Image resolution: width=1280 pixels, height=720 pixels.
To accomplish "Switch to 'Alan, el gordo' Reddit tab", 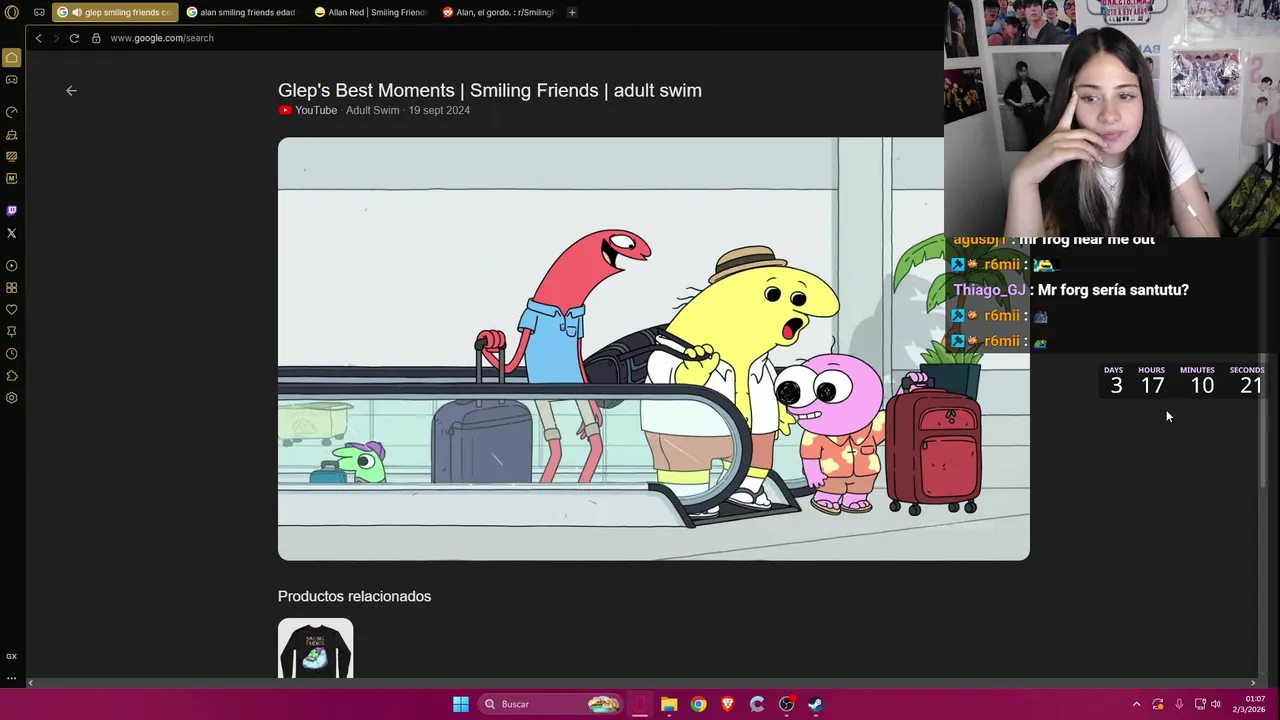I will [498, 12].
